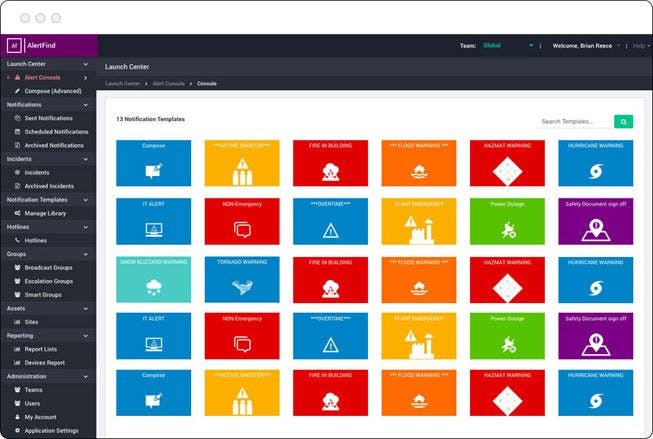Image resolution: width=653 pixels, height=439 pixels.
Task: Click into the Search Templates field
Action: pyautogui.click(x=576, y=122)
